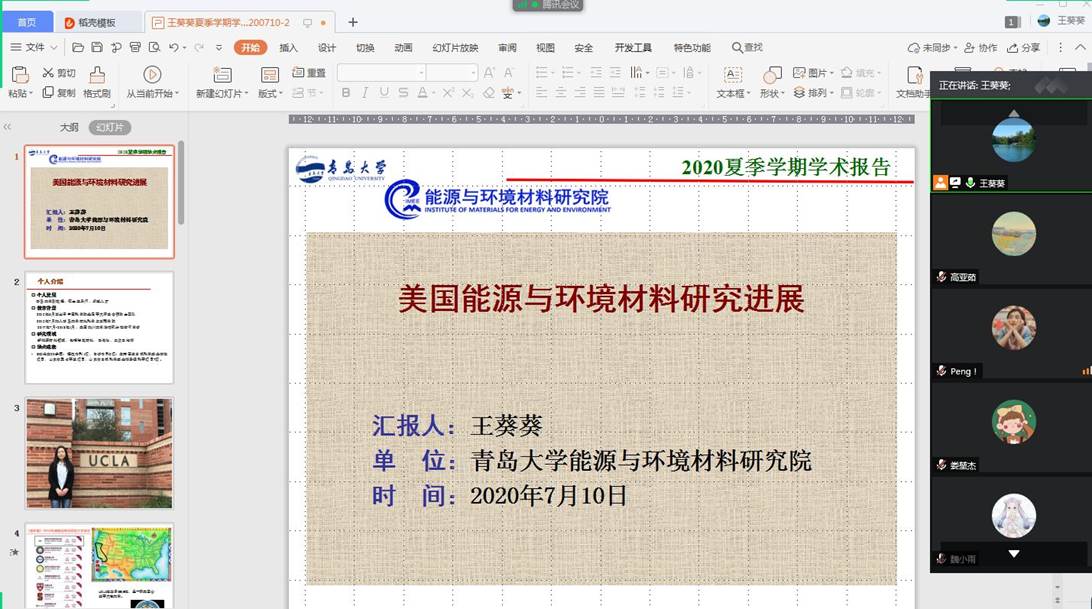This screenshot has height=609, width=1092.
Task: Click the Undo arrow icon
Action: click(174, 47)
